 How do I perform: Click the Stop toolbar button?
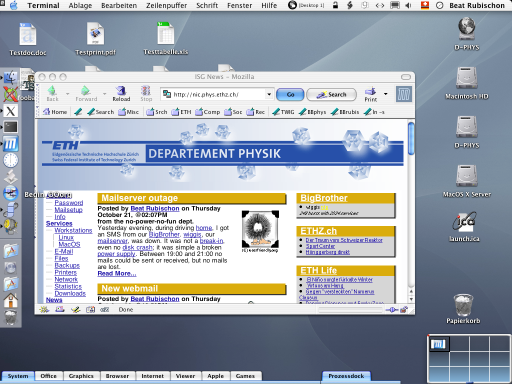pos(146,94)
